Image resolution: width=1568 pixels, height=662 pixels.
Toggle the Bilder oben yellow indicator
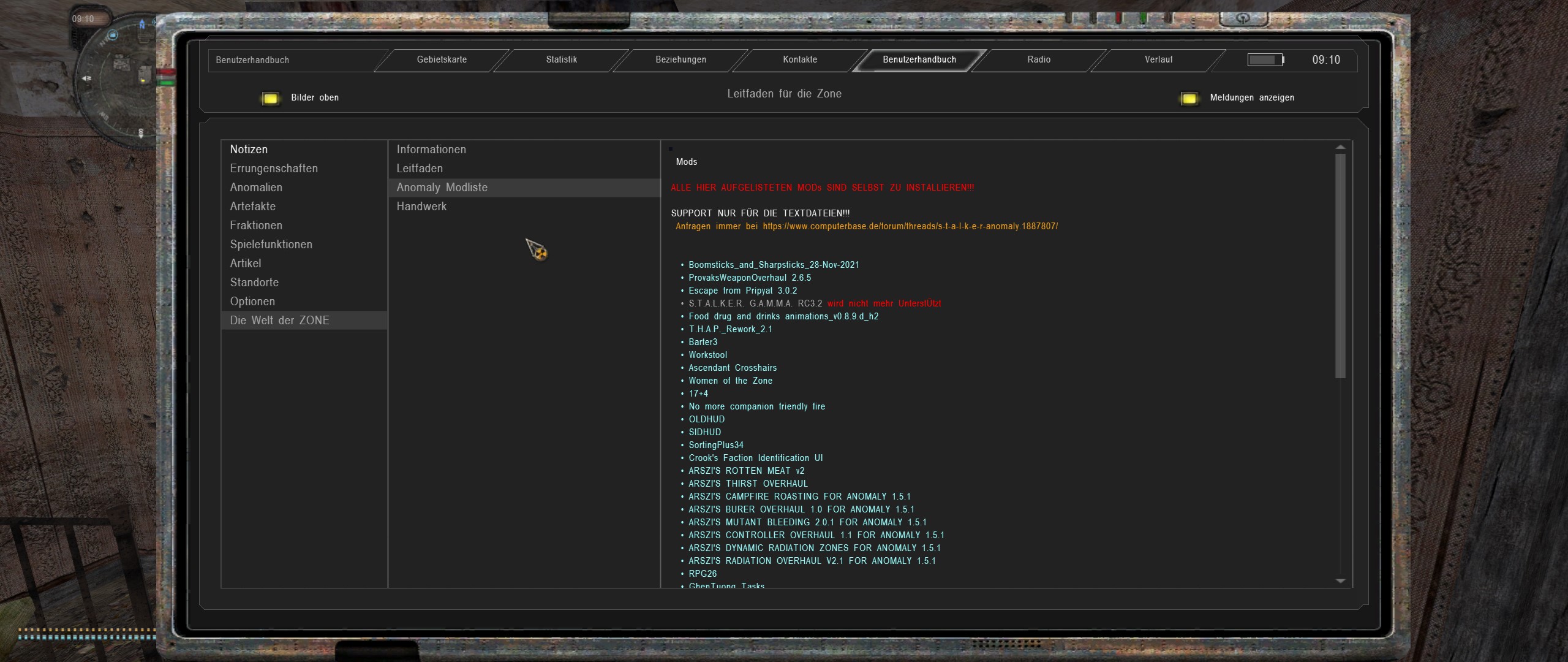pos(270,98)
